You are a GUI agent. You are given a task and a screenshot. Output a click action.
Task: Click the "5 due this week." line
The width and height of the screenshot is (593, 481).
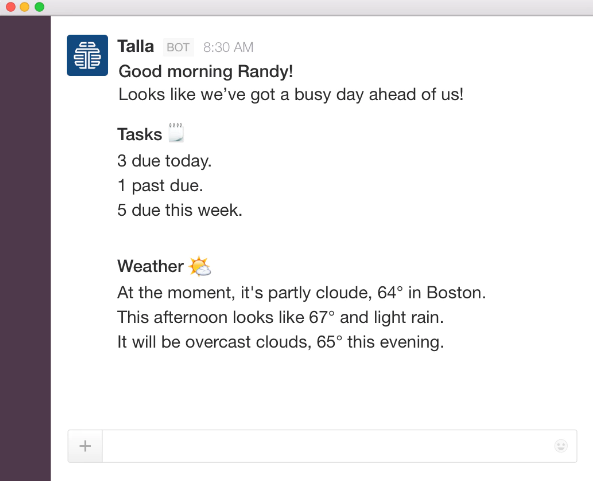180,210
